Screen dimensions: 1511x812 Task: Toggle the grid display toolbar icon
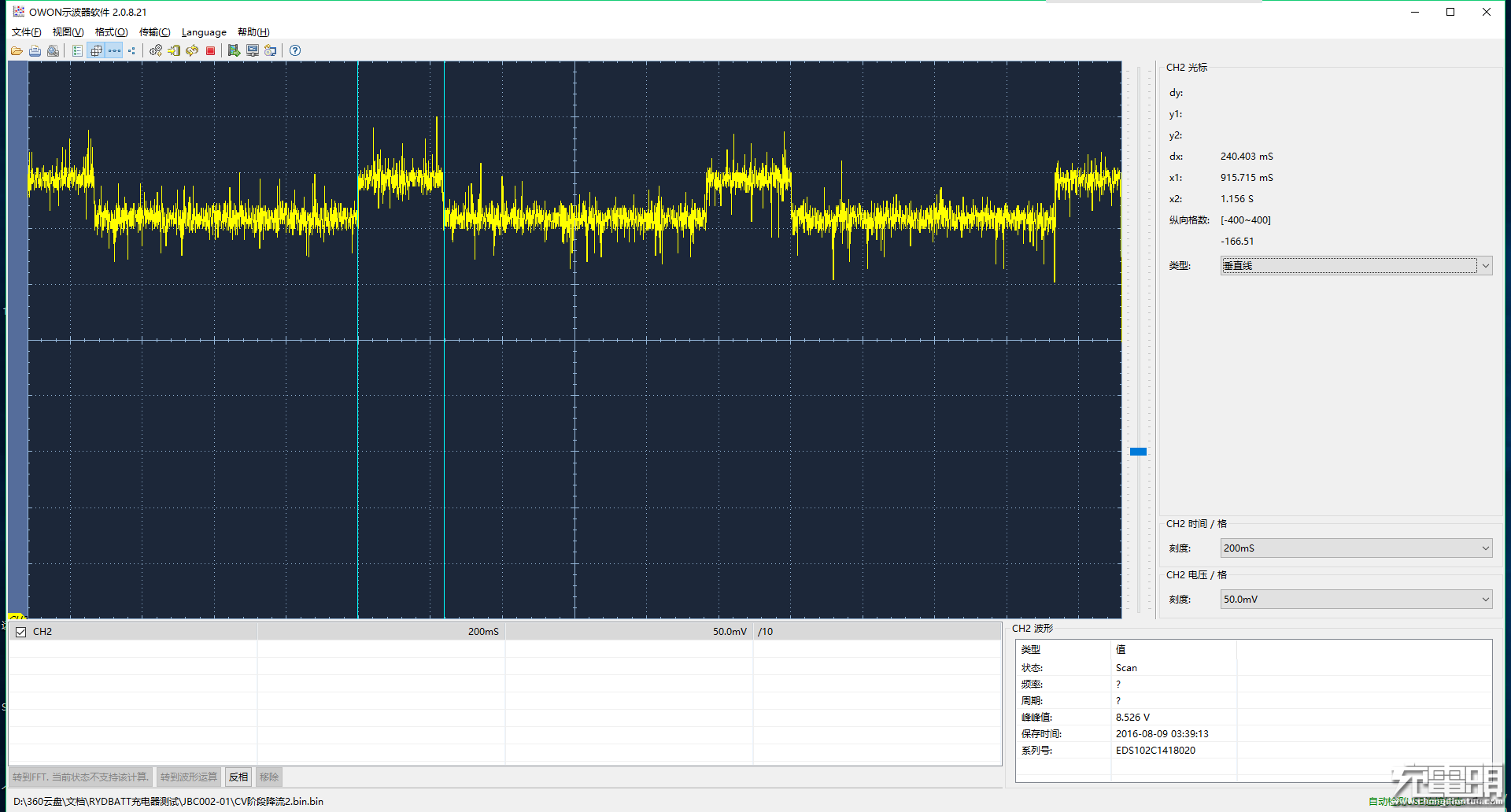click(x=96, y=50)
